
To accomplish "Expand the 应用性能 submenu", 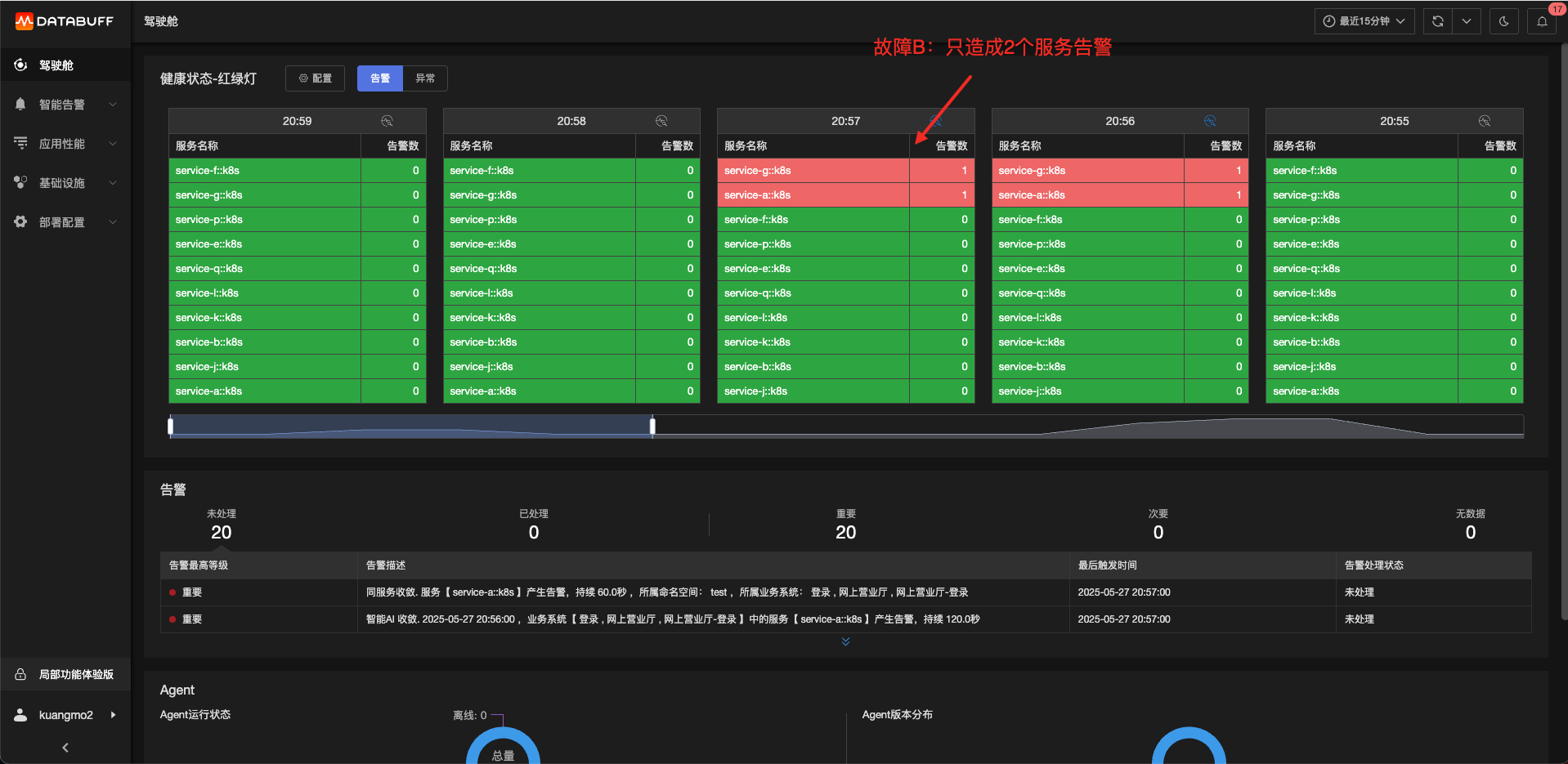I will [113, 143].
